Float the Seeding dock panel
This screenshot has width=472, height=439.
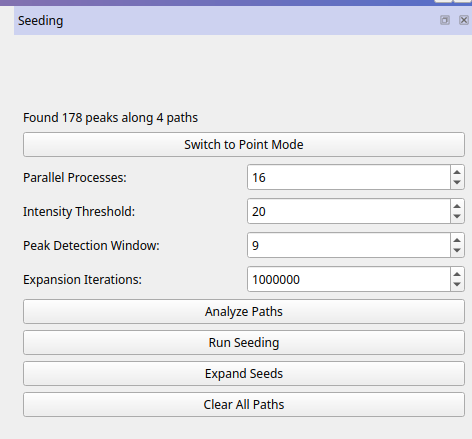click(445, 20)
